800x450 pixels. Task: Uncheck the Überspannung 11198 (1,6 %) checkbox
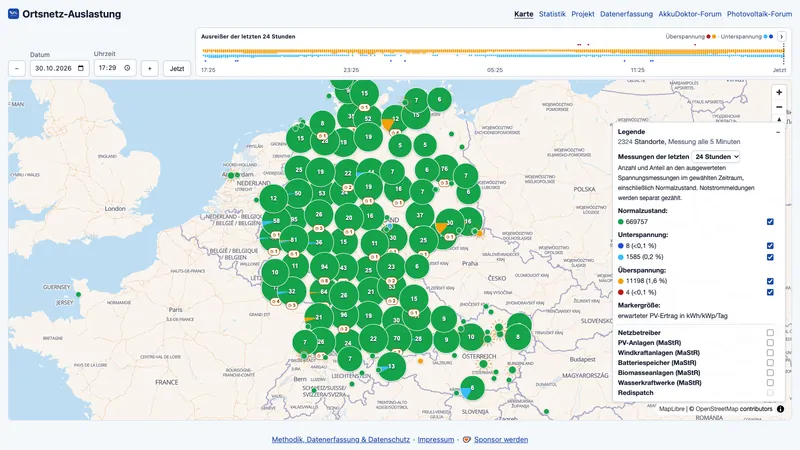[770, 281]
